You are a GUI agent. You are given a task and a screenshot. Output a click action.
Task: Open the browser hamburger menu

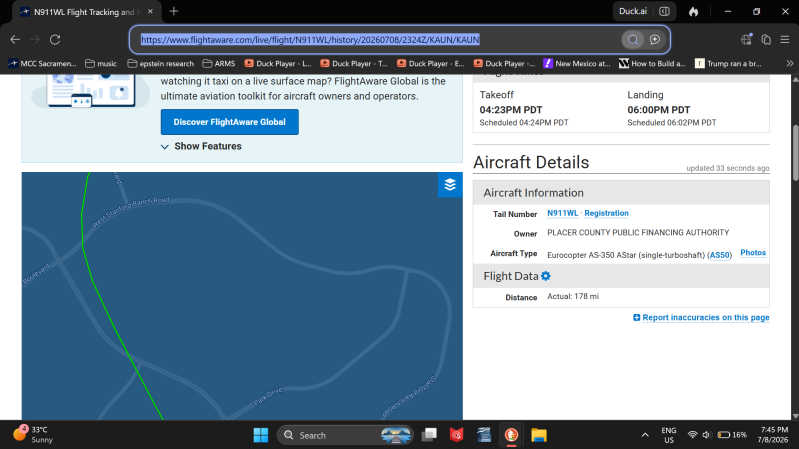(x=785, y=39)
